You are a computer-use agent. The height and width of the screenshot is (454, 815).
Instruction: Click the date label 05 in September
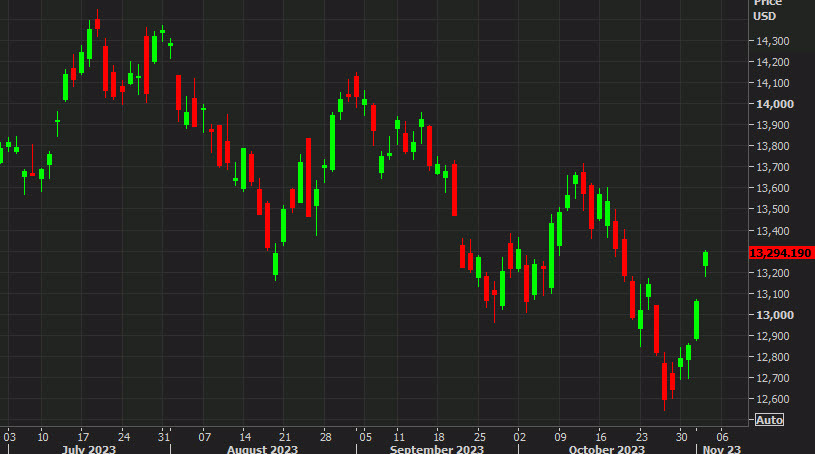pos(365,437)
